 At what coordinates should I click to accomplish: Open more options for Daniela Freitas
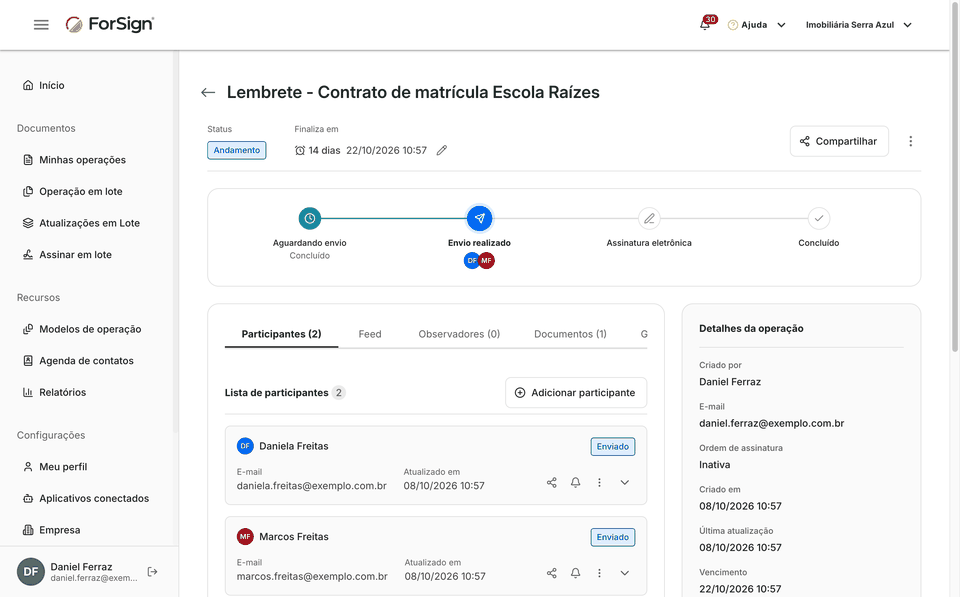pos(599,482)
